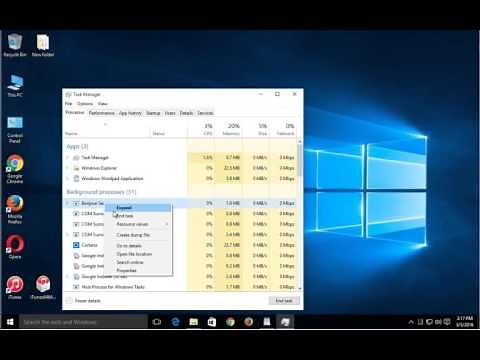Click the process list scroll-up arrow
The width and height of the screenshot is (480, 360).
click(x=300, y=142)
